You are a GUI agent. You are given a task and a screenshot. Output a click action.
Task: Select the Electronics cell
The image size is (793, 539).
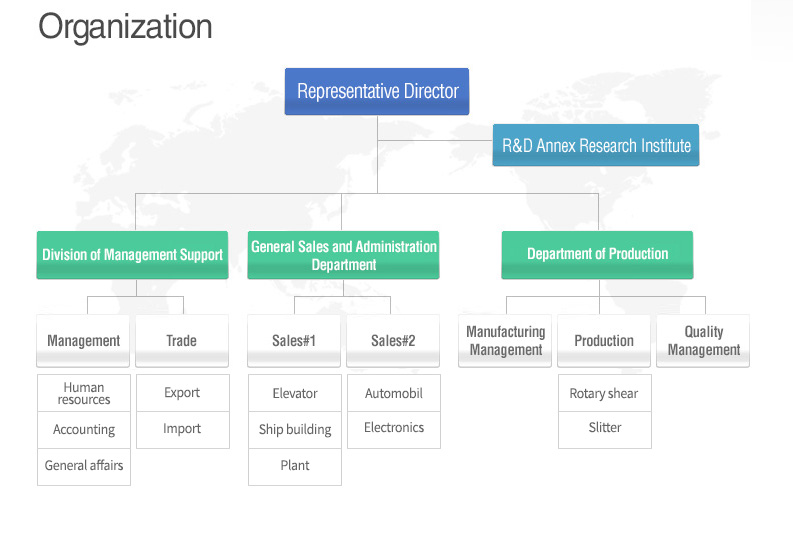tap(394, 430)
